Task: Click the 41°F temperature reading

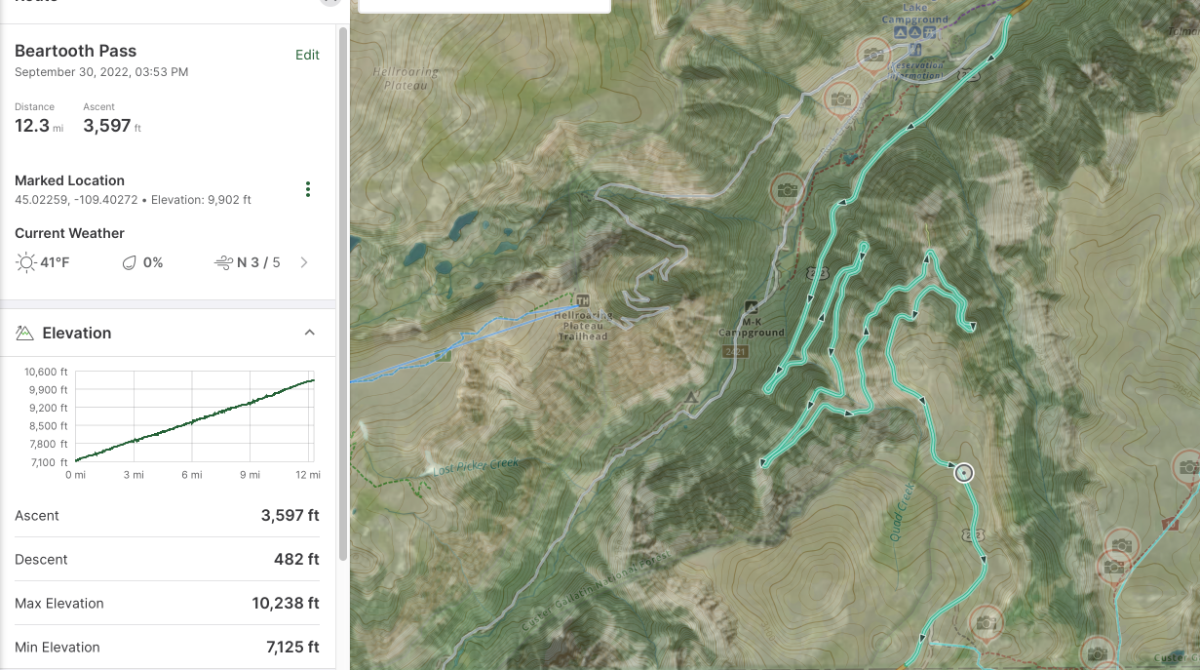Action: 55,263
